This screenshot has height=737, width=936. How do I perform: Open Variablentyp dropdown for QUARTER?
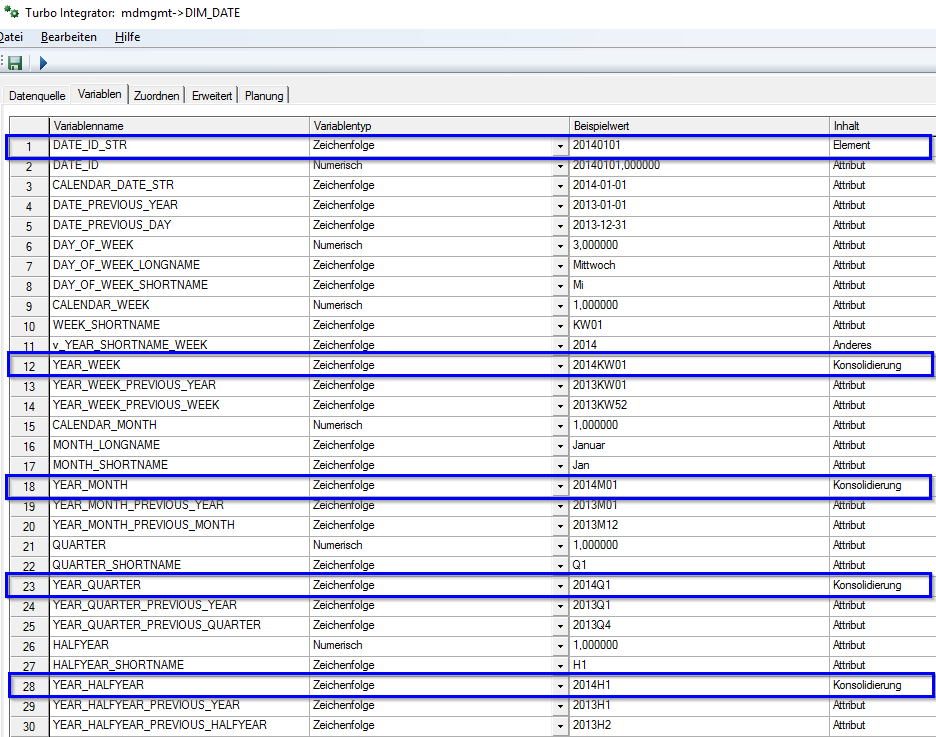tap(560, 545)
